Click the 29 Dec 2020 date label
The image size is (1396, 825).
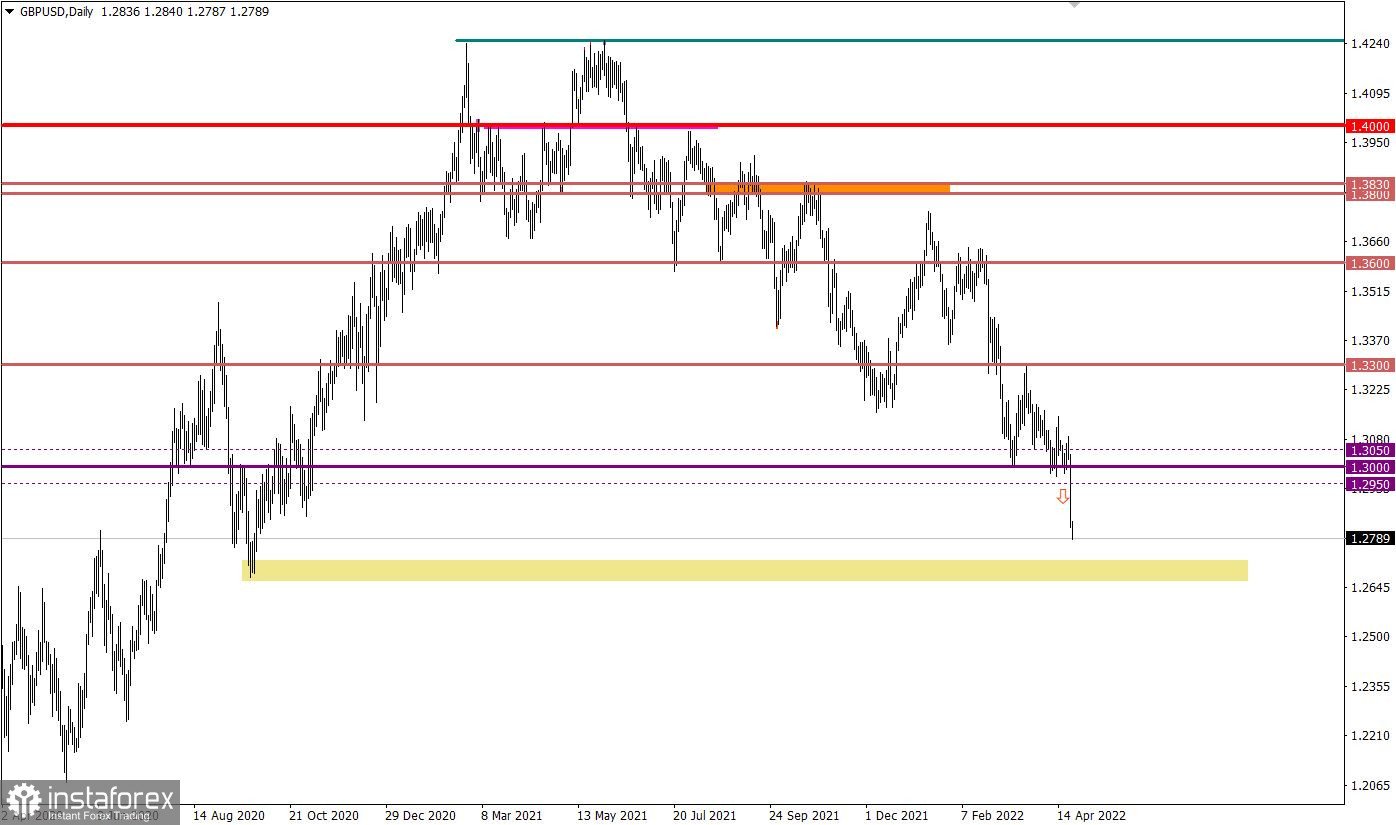tap(421, 815)
